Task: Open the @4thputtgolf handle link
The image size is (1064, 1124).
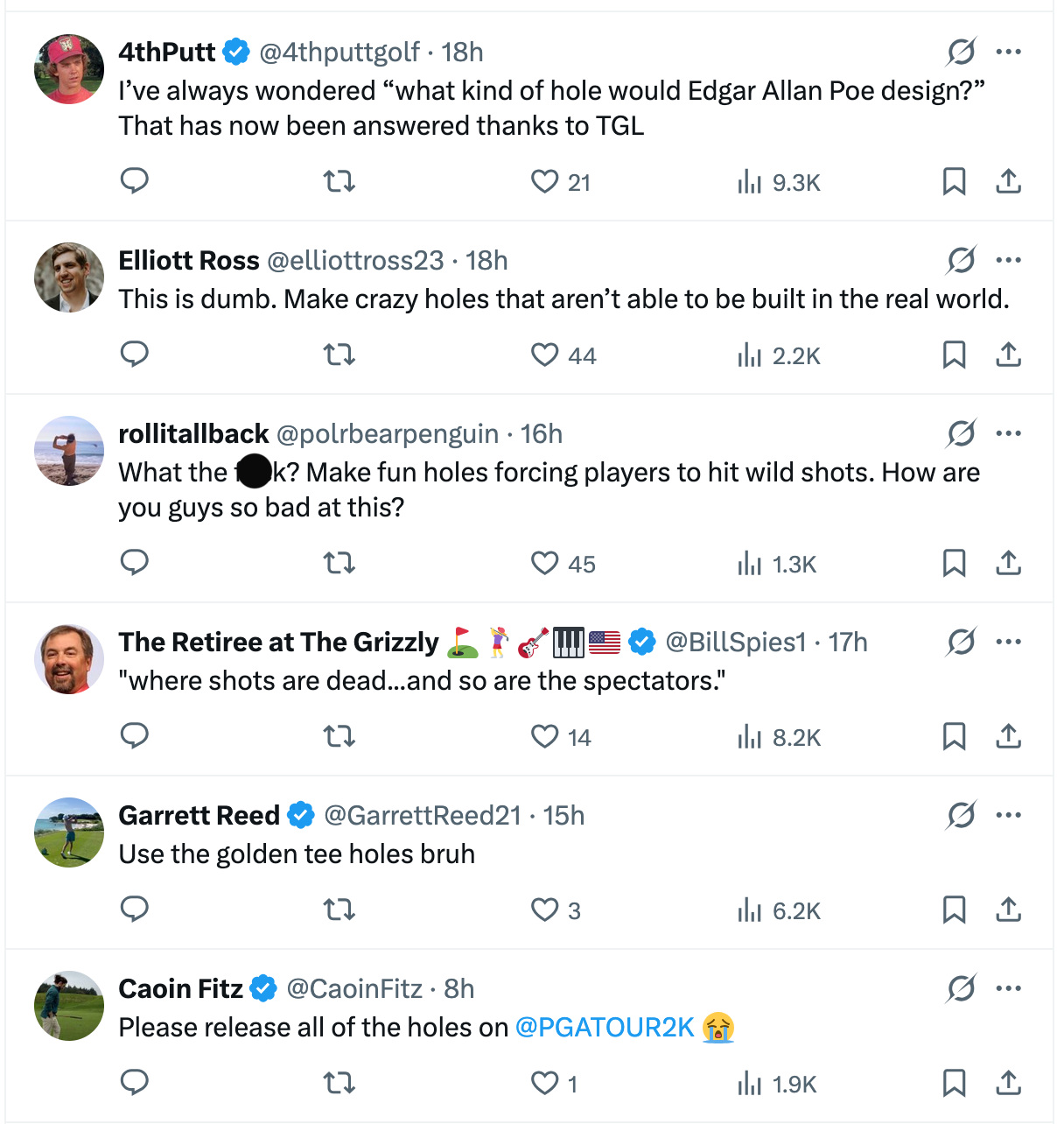Action: pos(339,53)
